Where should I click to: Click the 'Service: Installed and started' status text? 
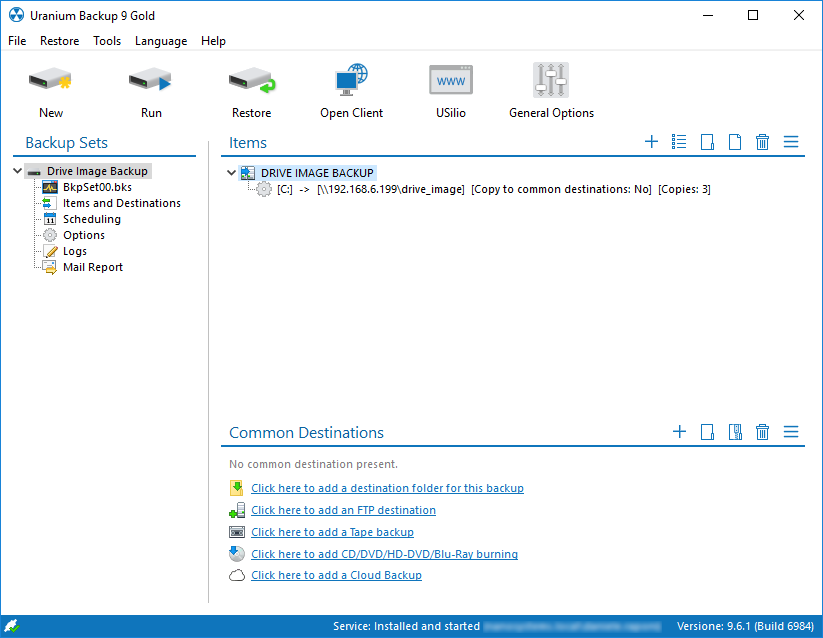[406, 626]
